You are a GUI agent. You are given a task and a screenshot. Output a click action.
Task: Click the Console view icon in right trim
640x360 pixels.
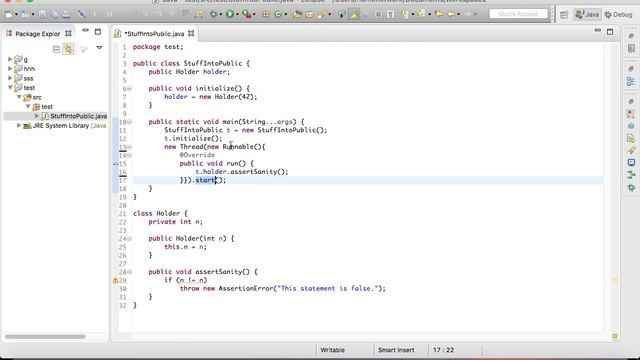631,162
